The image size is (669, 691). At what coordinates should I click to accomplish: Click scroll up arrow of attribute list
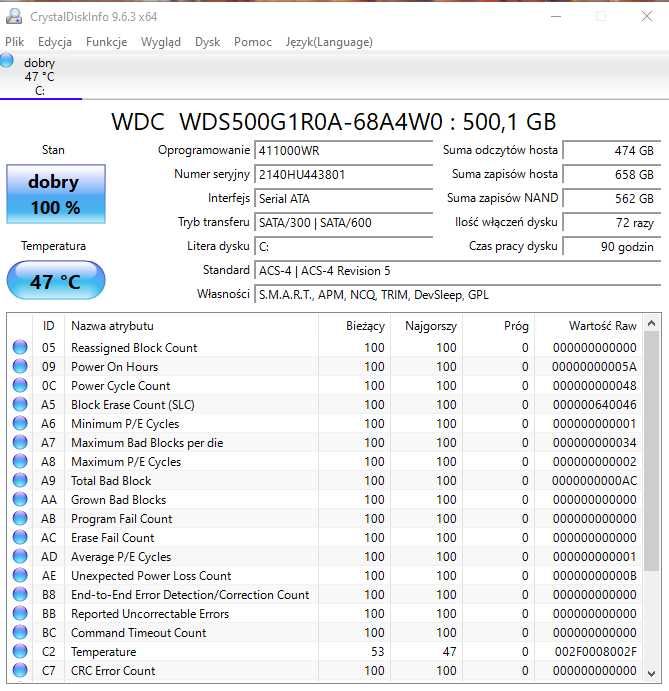pos(651,324)
